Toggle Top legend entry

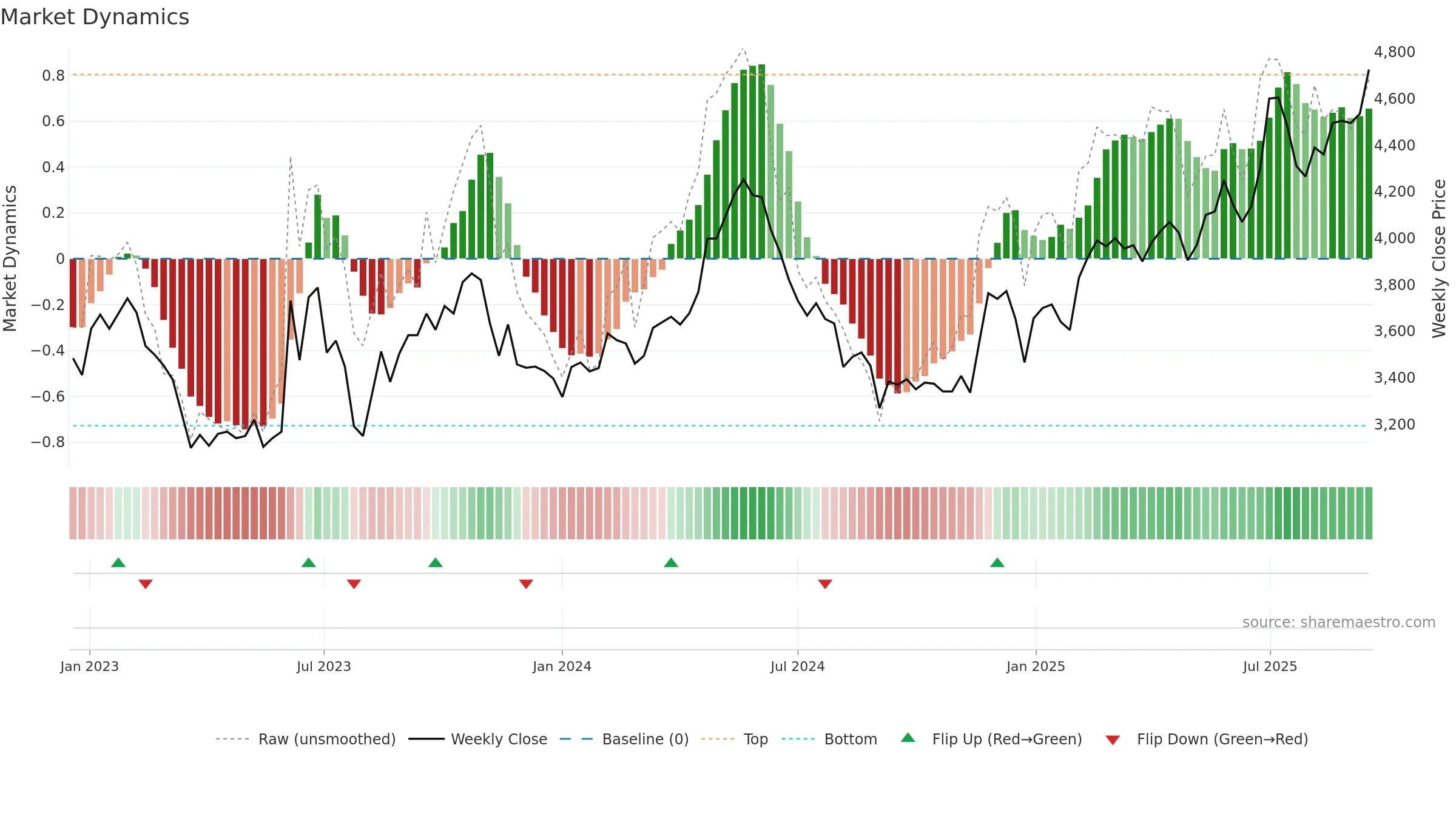(x=734, y=739)
